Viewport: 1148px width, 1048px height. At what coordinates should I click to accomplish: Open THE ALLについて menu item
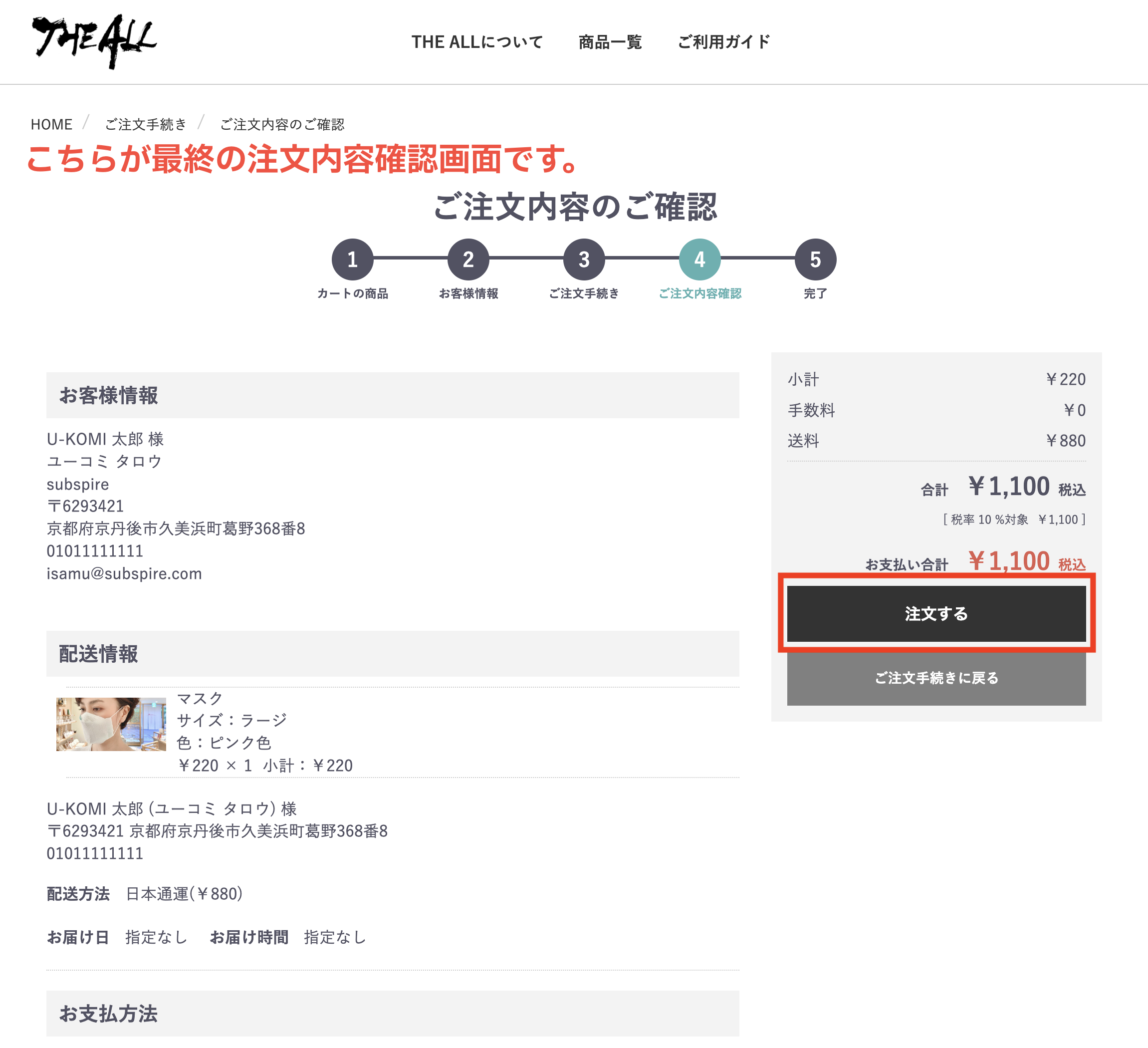click(x=476, y=42)
